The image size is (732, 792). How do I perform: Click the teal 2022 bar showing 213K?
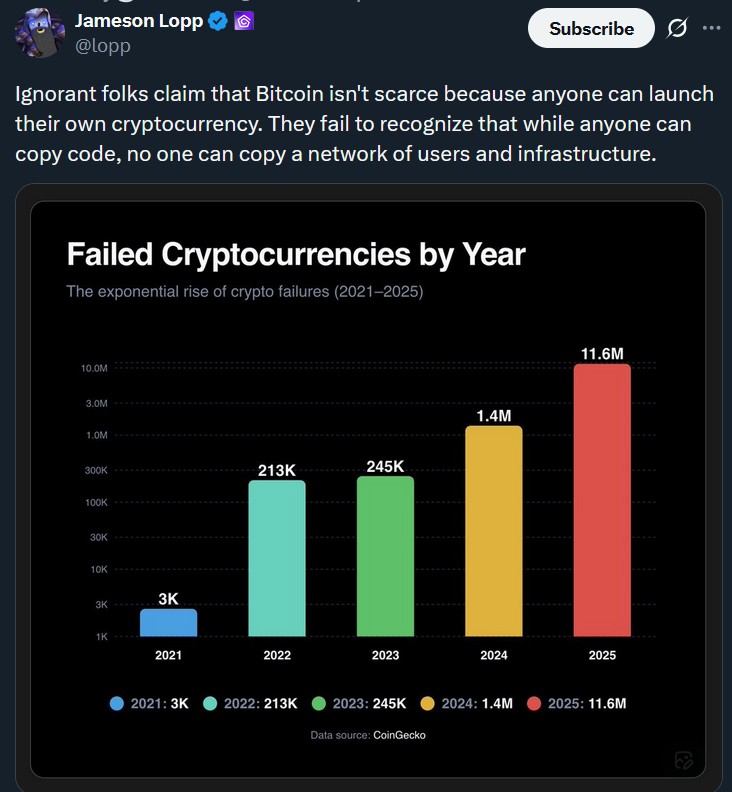click(x=277, y=558)
